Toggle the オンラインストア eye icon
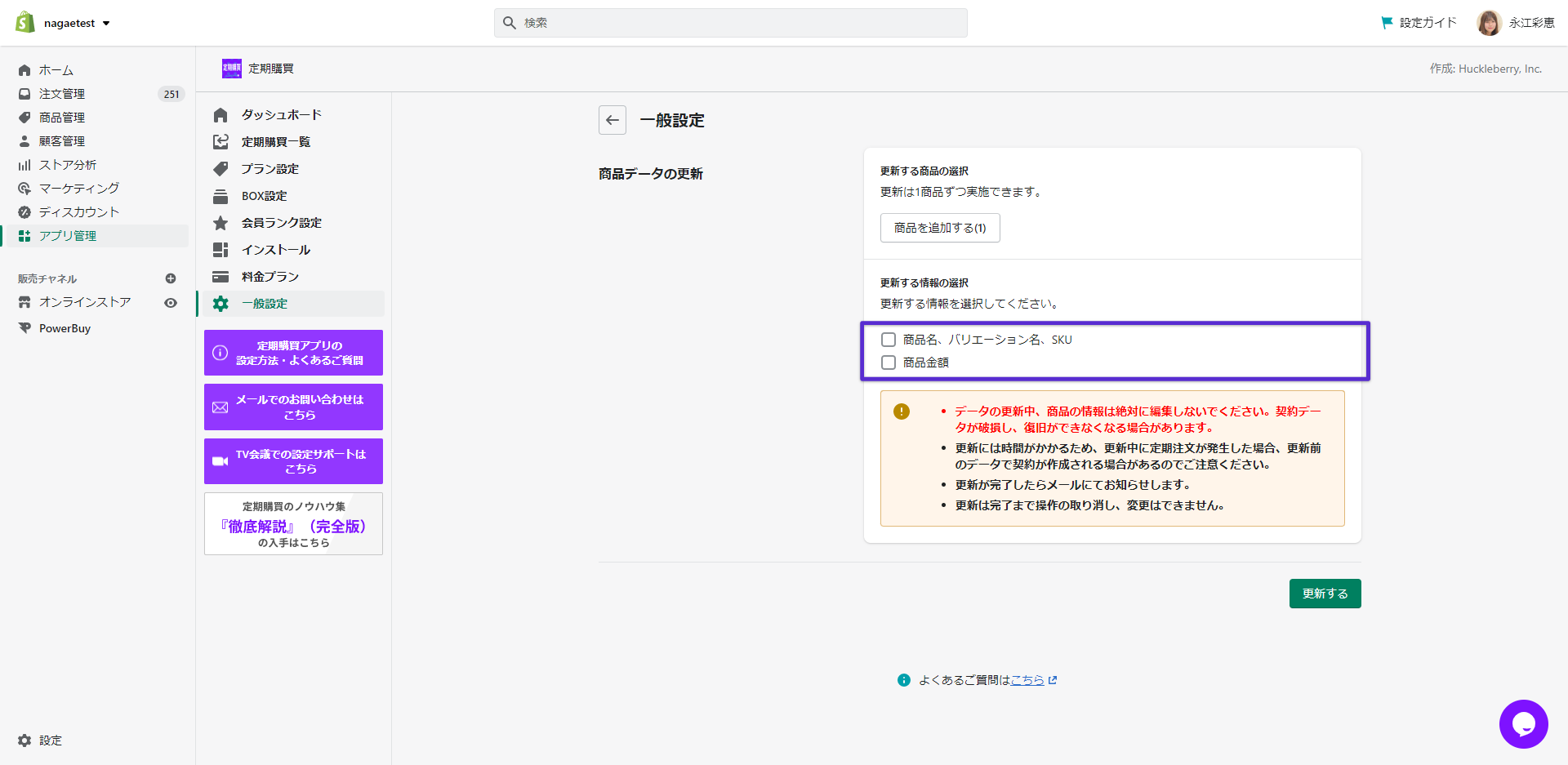1568x765 pixels. [x=171, y=303]
